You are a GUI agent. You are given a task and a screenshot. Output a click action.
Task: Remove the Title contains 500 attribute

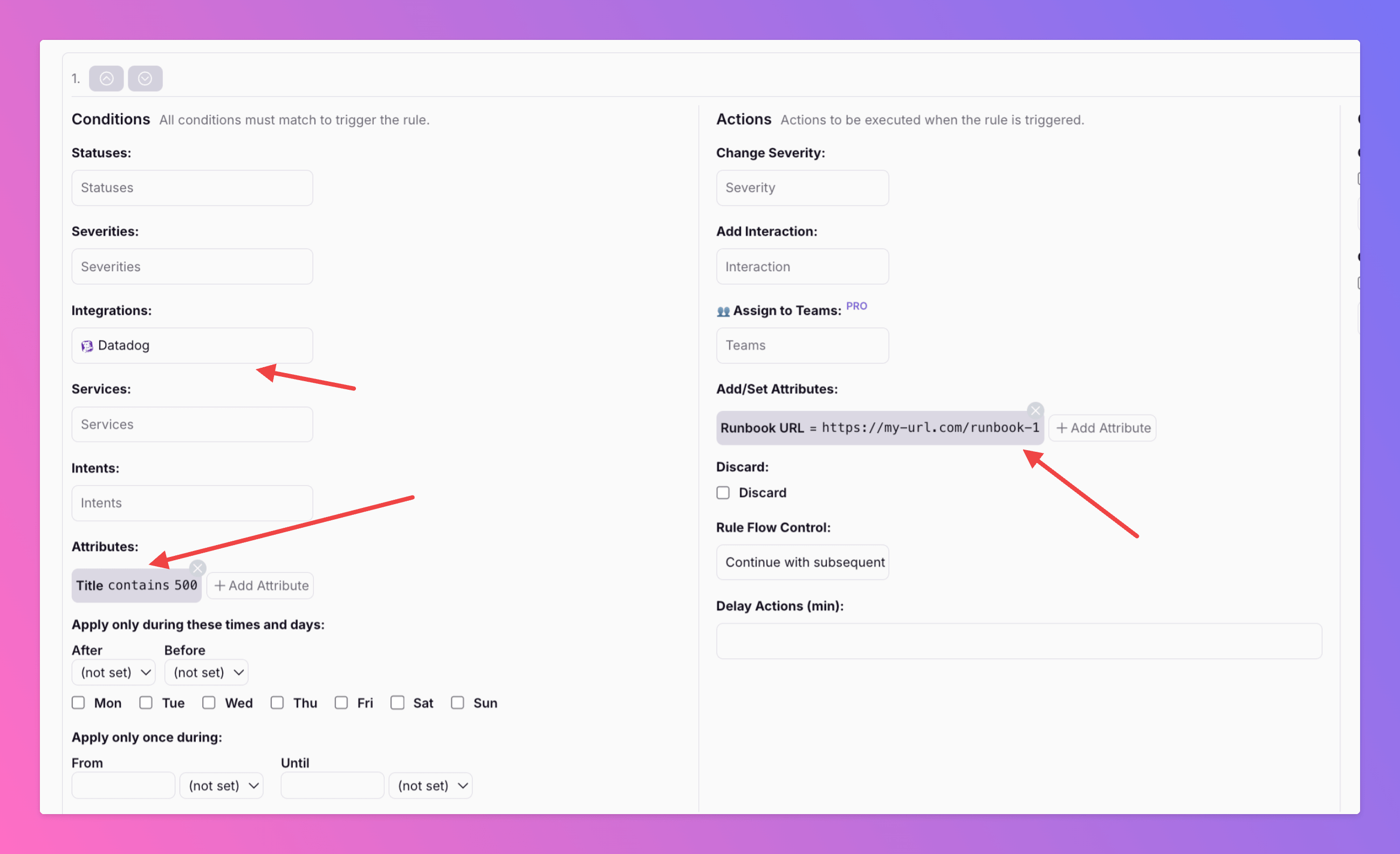coord(198,568)
